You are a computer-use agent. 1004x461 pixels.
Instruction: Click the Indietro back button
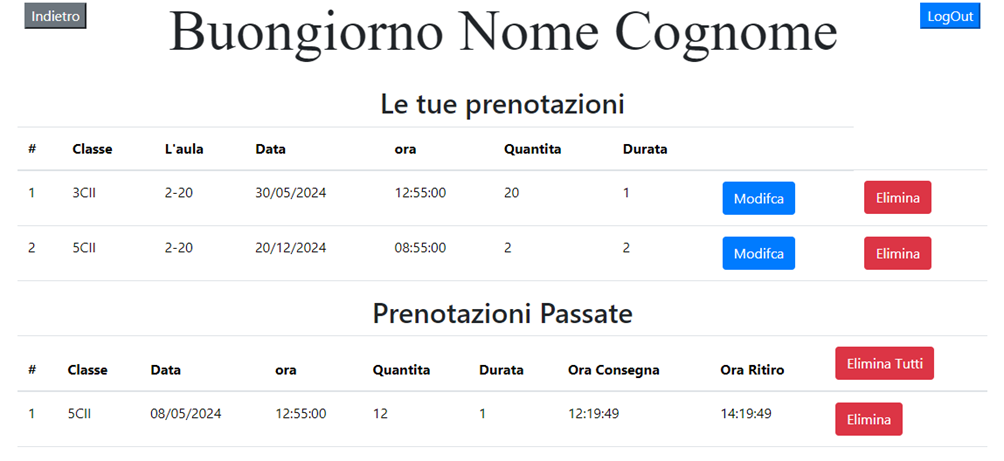(x=55, y=16)
